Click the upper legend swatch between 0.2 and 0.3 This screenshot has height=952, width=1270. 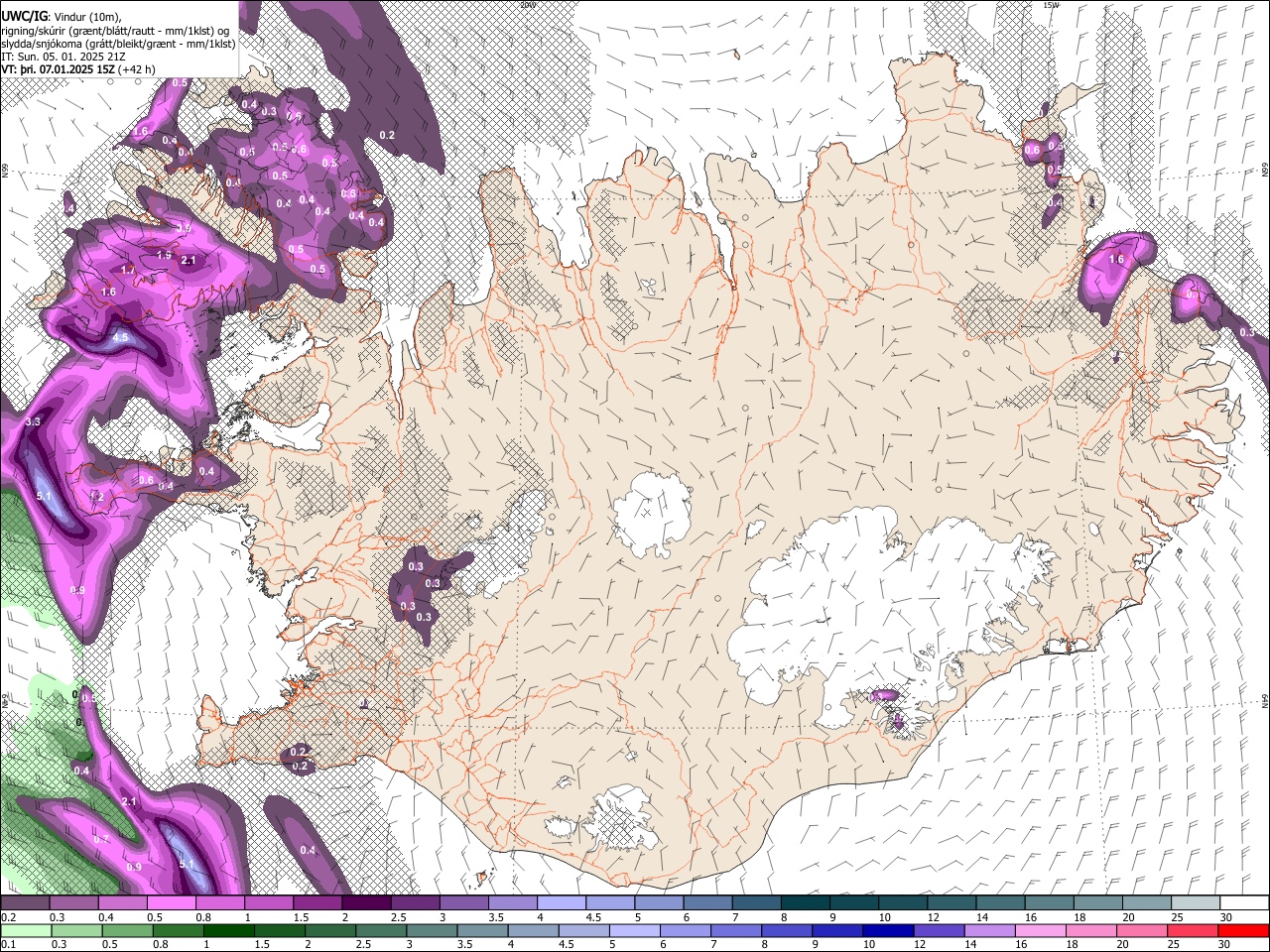coord(25,903)
